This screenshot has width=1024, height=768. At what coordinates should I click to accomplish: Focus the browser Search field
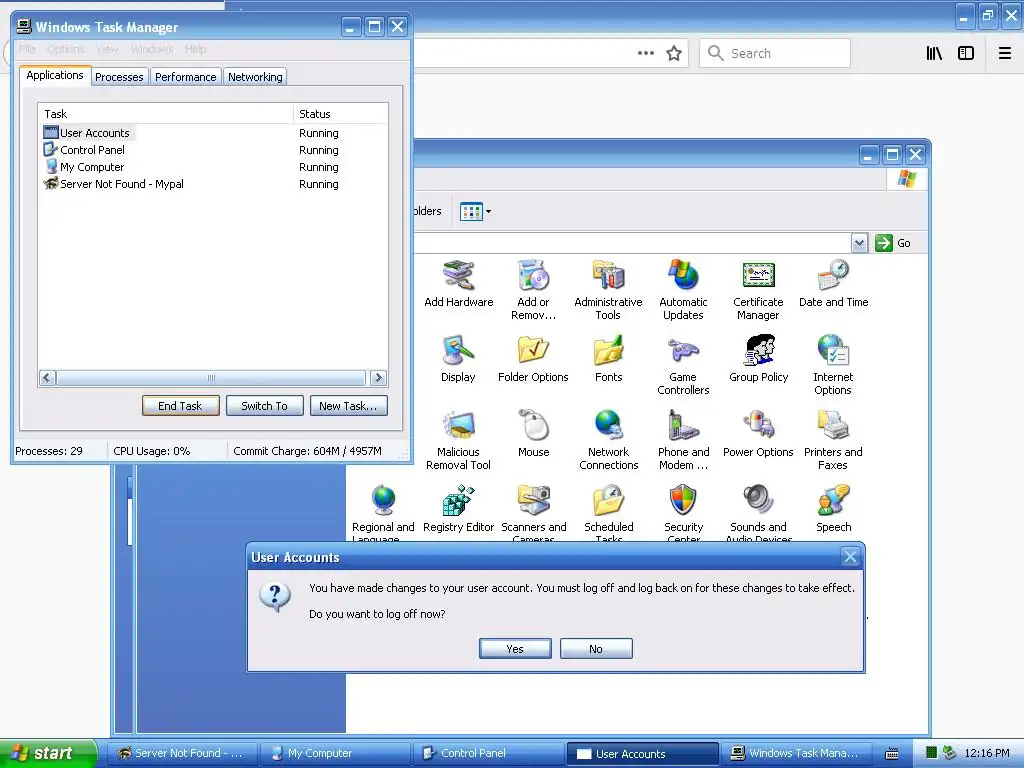[x=775, y=54]
